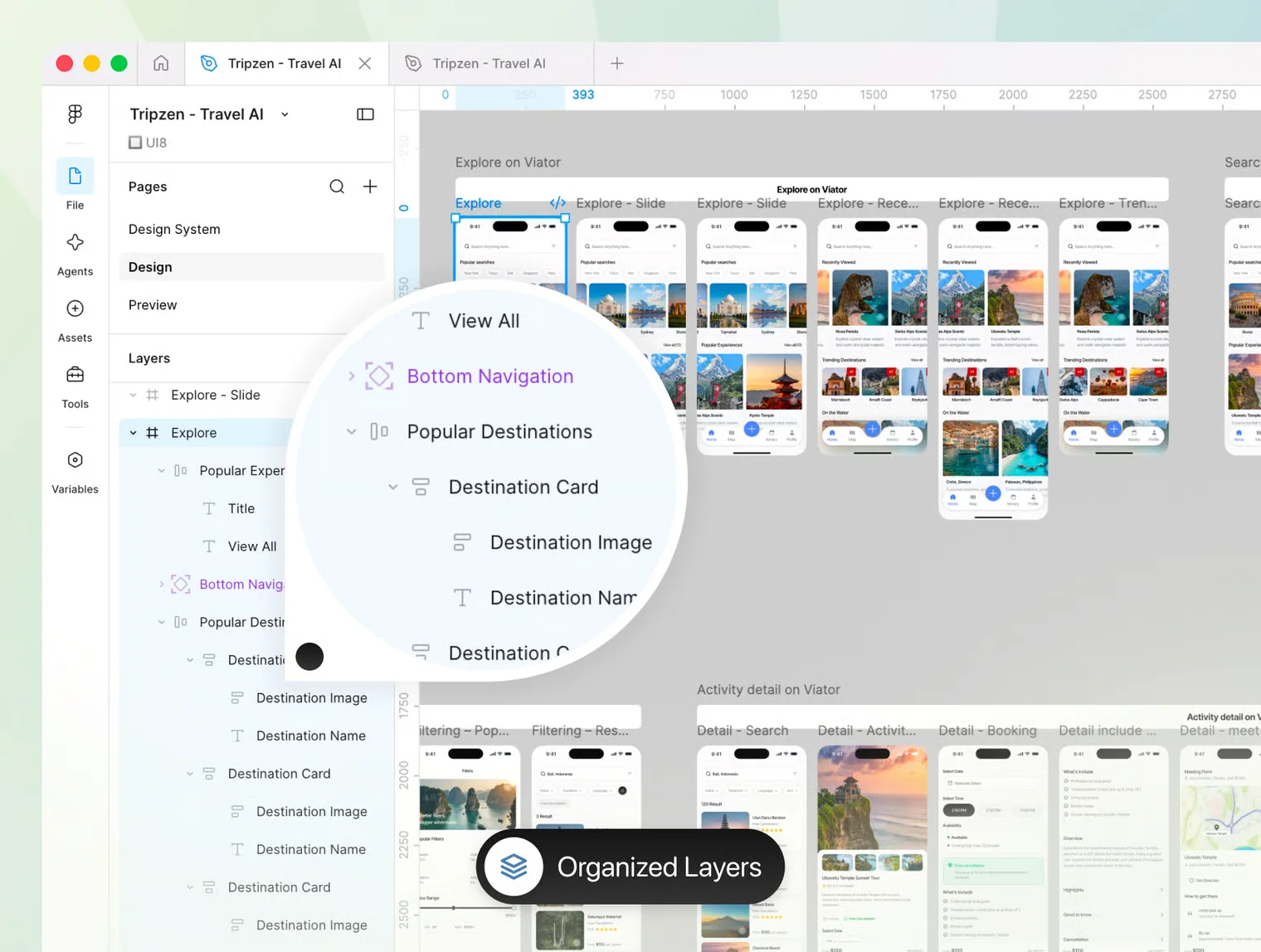
Task: Select the Explore - Tren... frame on canvas
Action: coord(1113,336)
